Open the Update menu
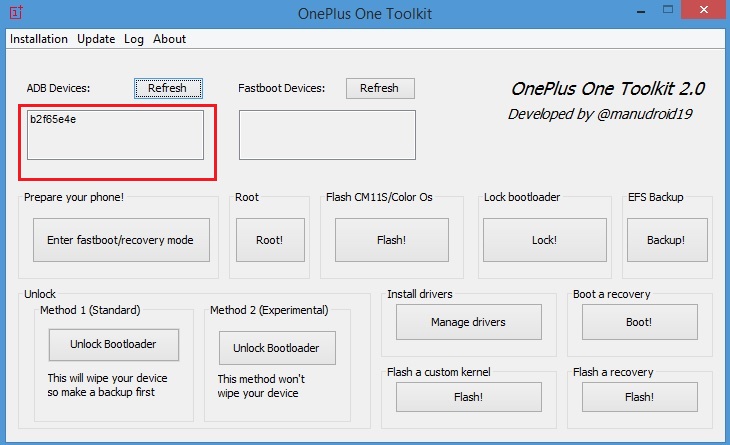This screenshot has height=445, width=730. [96, 39]
